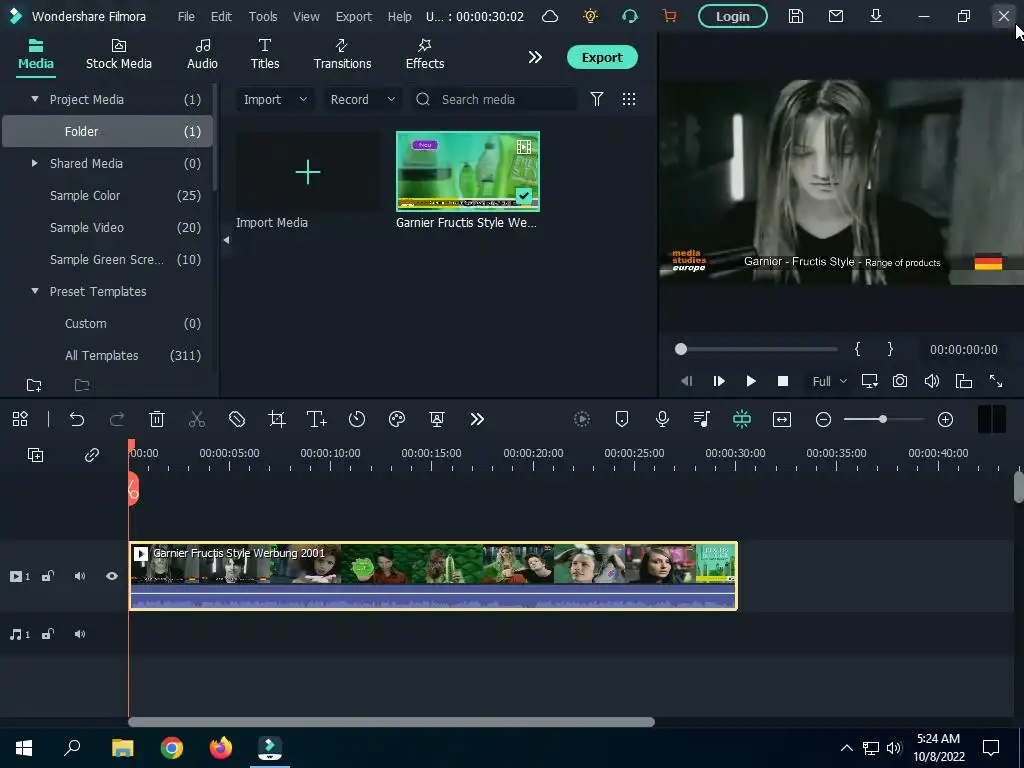Add text with the Text tool

[x=317, y=419]
